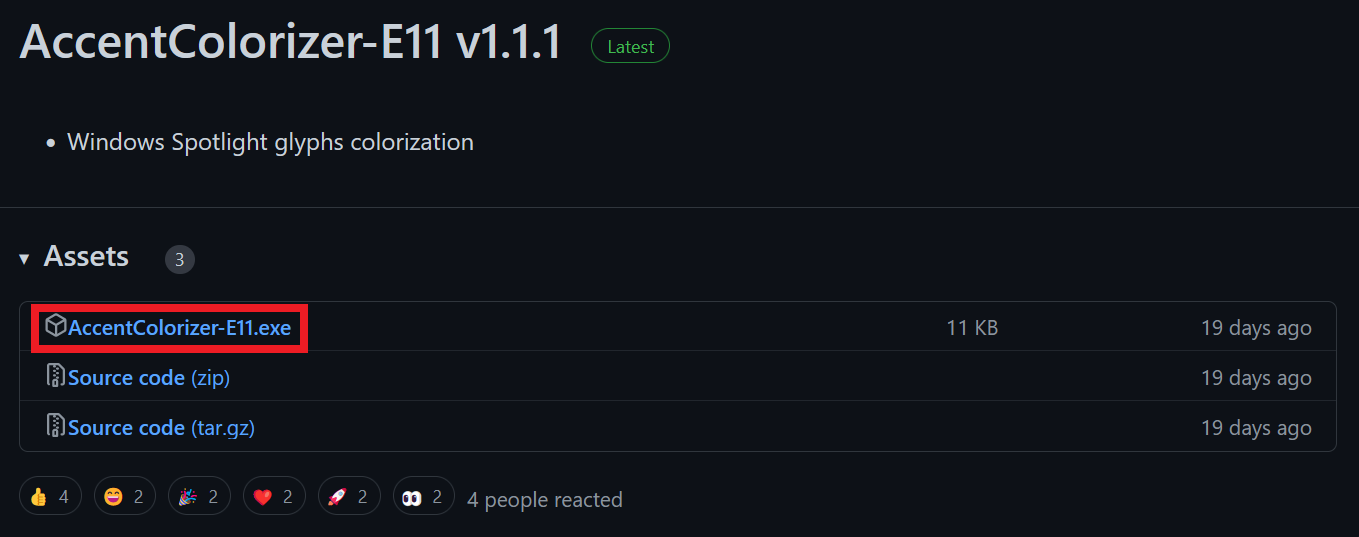Click the AccentColorizer-E11 v1.1.1 release title
This screenshot has height=537, width=1359.
290,43
